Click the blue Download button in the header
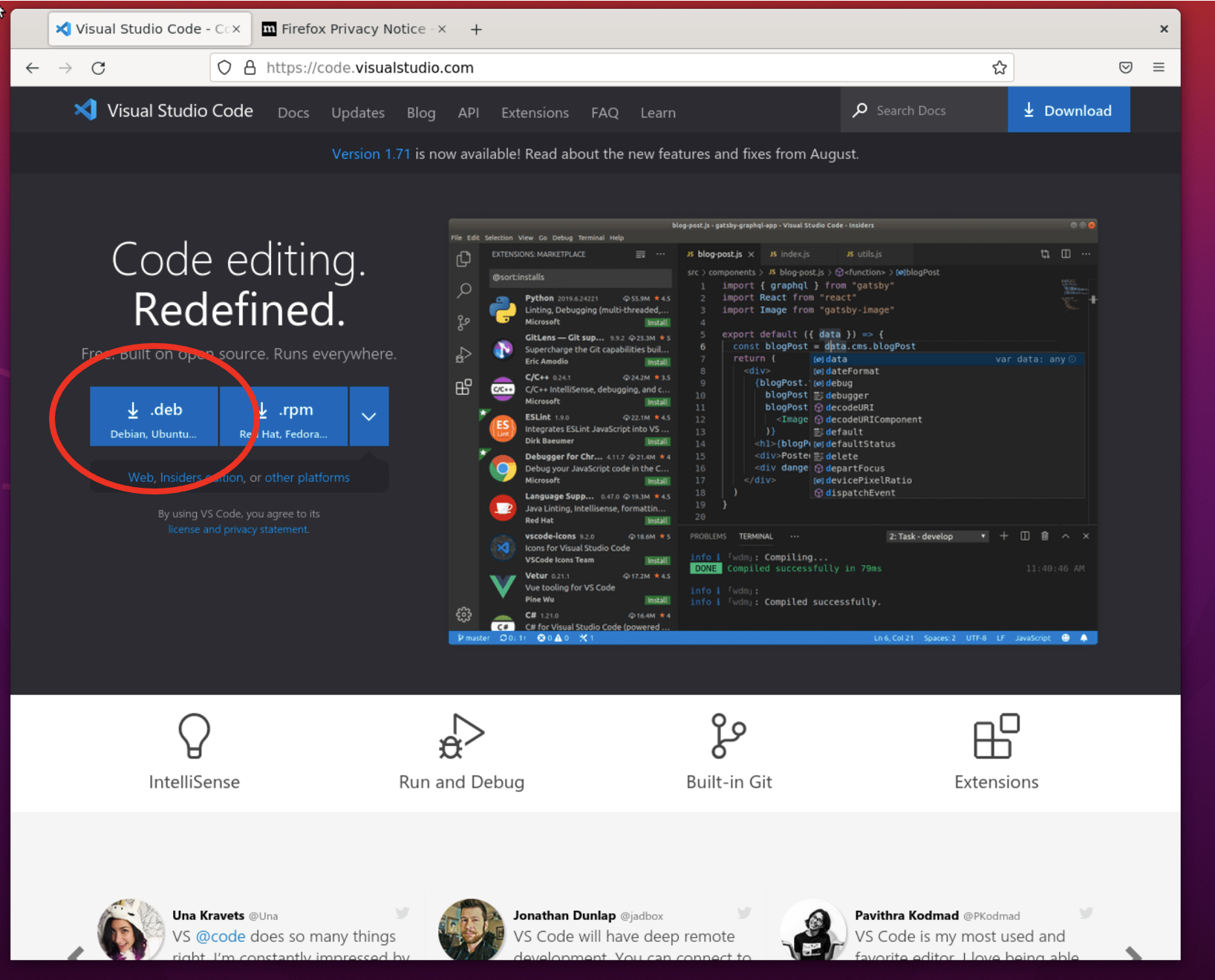Viewport: 1215px width, 980px height. tap(1069, 110)
